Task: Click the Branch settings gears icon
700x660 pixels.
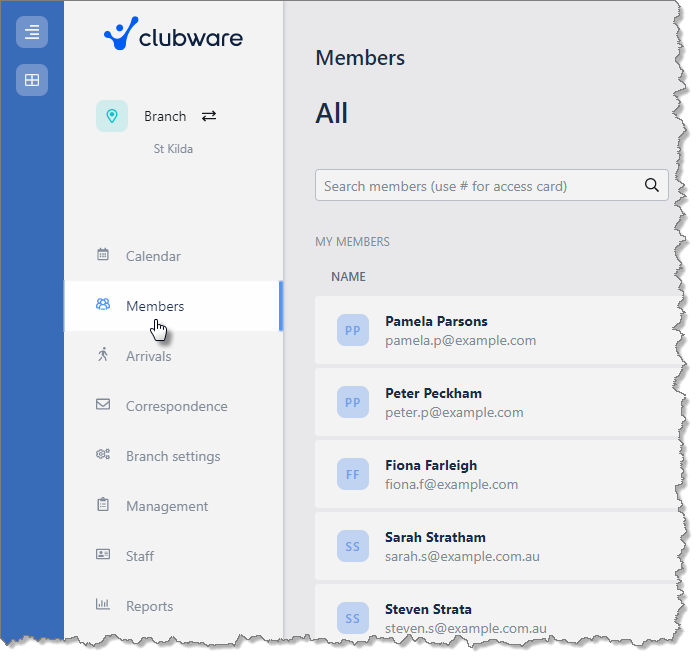Action: pos(103,455)
